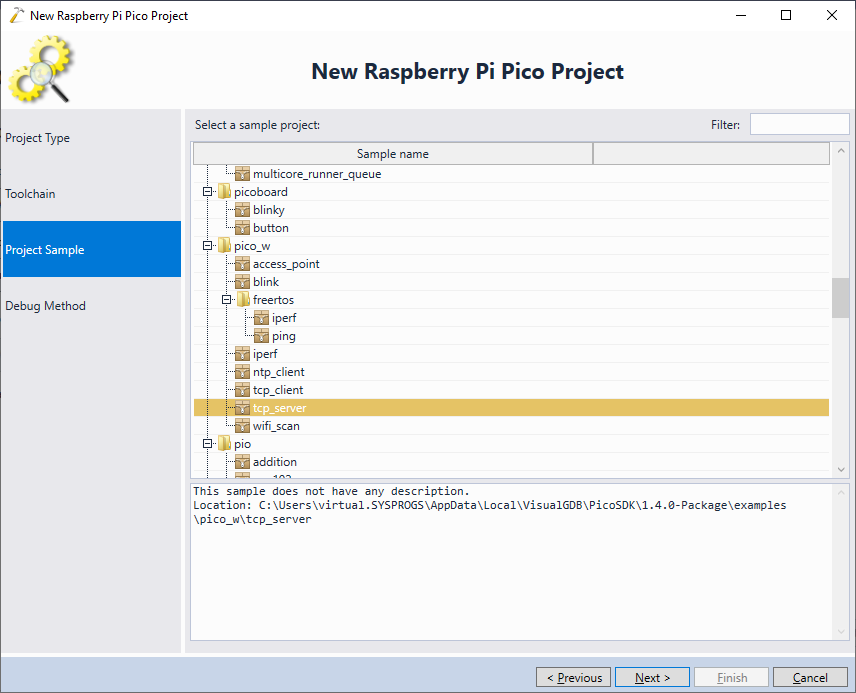Go to the Project Type step

tap(92, 138)
